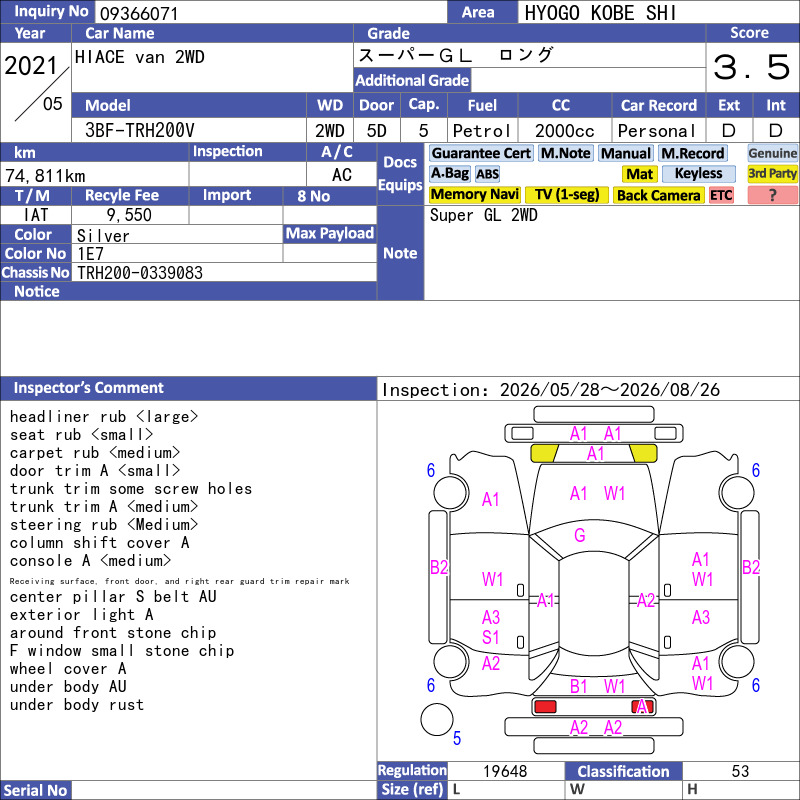Click the color number 1E7
800x800 pixels.
tap(90, 254)
